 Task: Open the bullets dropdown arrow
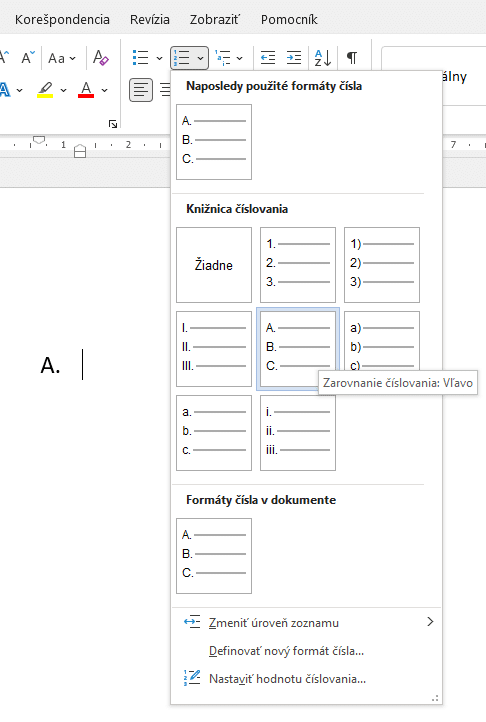(x=159, y=58)
